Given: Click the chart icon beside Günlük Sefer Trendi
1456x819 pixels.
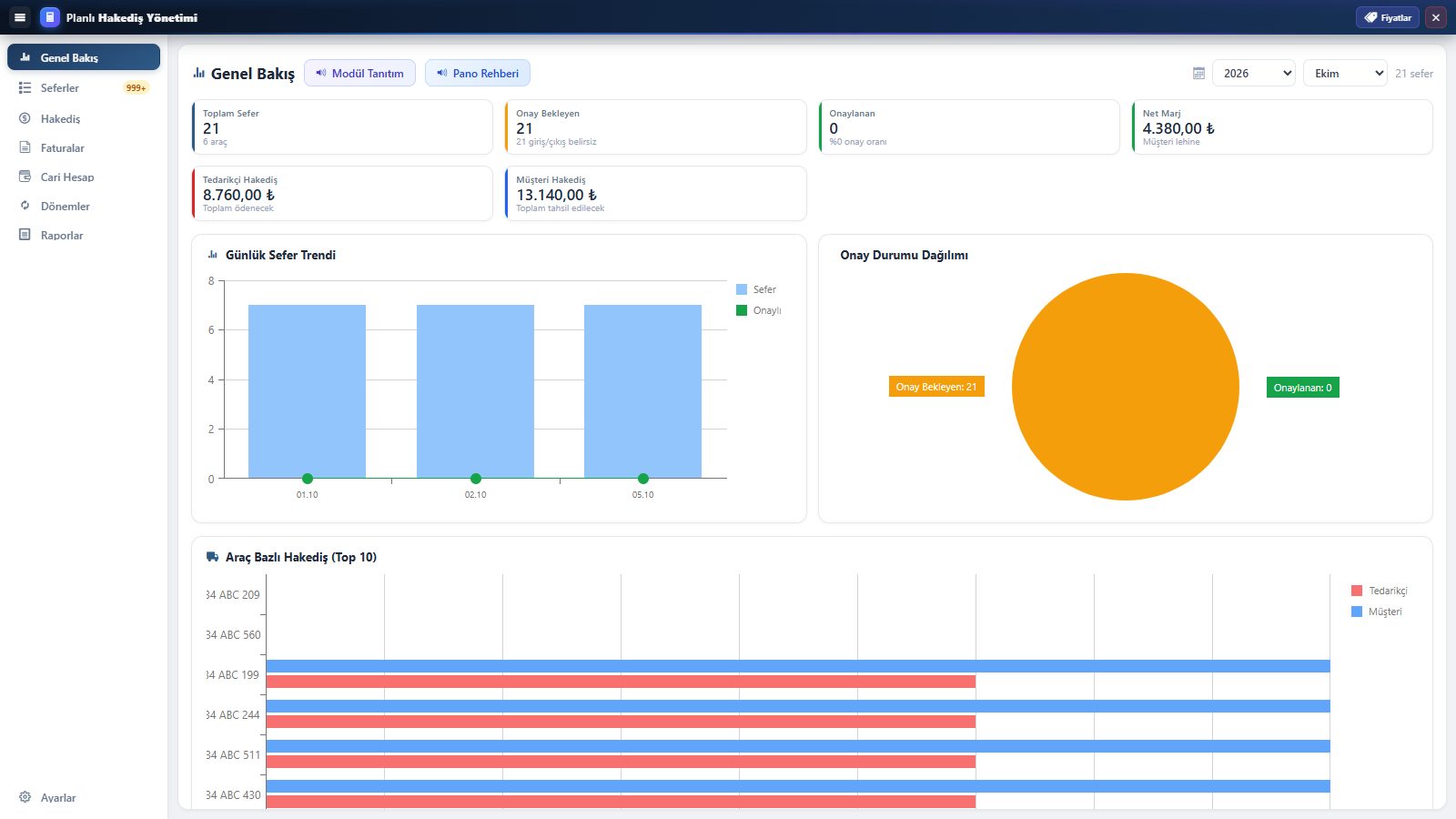Looking at the screenshot, I should (x=213, y=255).
